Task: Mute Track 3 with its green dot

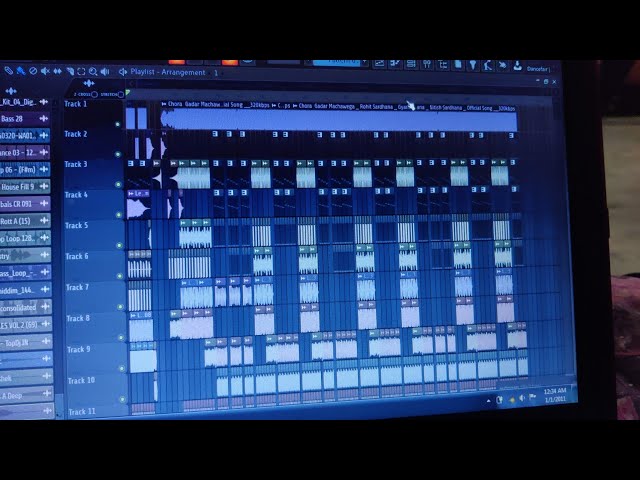Action: [x=118, y=184]
